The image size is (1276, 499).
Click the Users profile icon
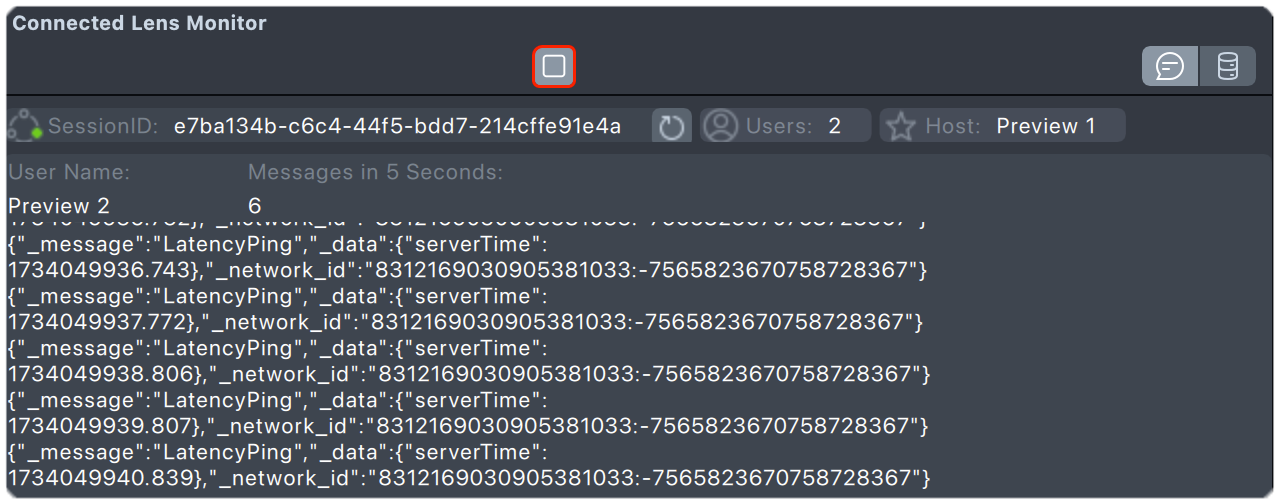click(720, 126)
